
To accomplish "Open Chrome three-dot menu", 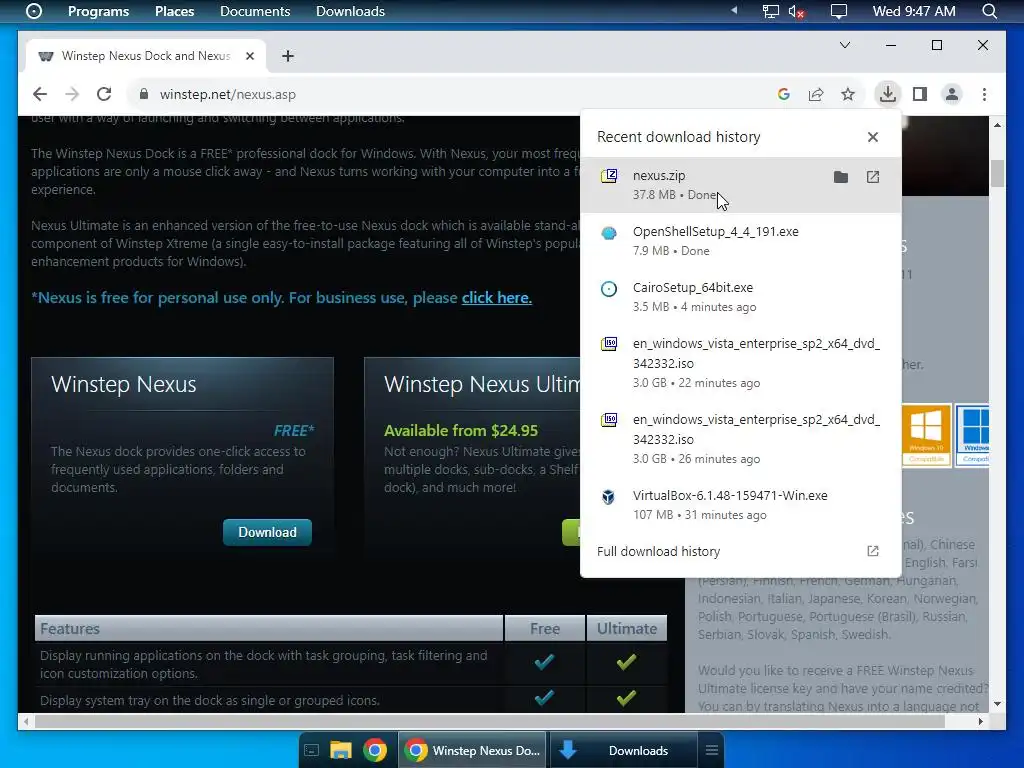I will click(984, 94).
